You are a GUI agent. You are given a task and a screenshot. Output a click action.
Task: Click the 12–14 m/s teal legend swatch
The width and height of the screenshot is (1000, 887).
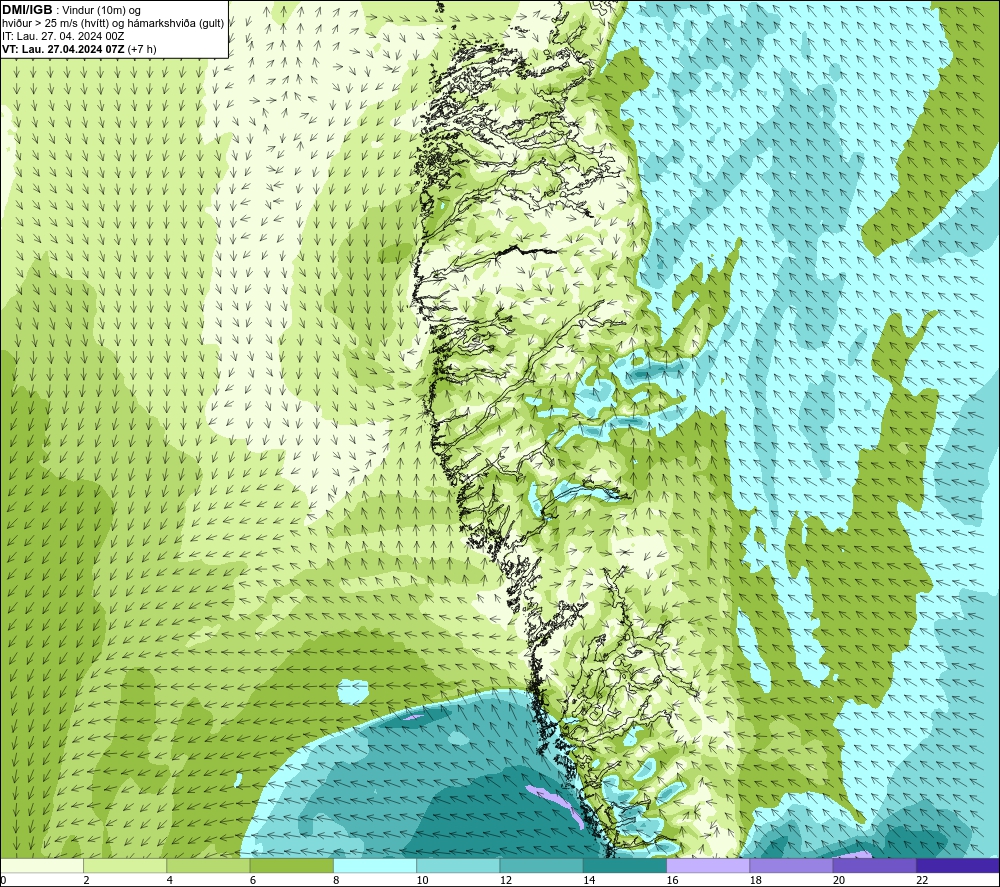(x=541, y=865)
